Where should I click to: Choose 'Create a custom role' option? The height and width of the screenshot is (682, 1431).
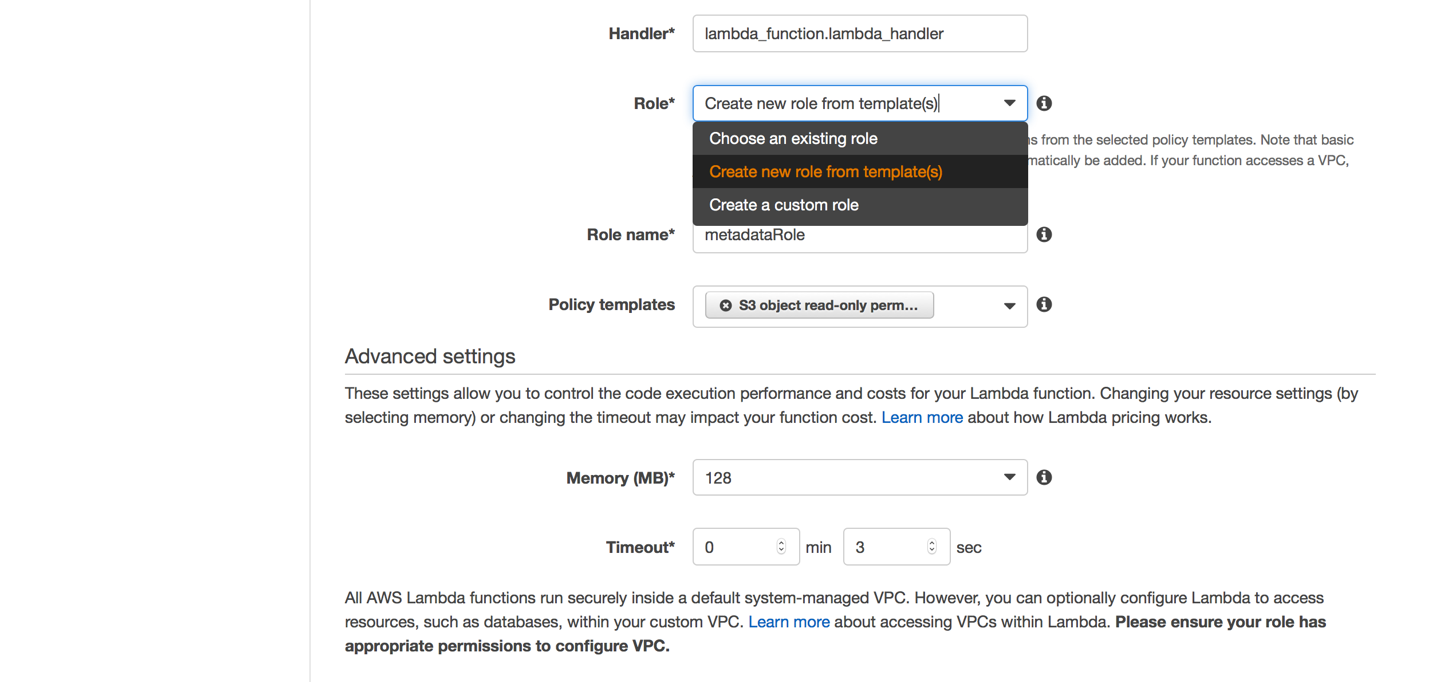783,205
